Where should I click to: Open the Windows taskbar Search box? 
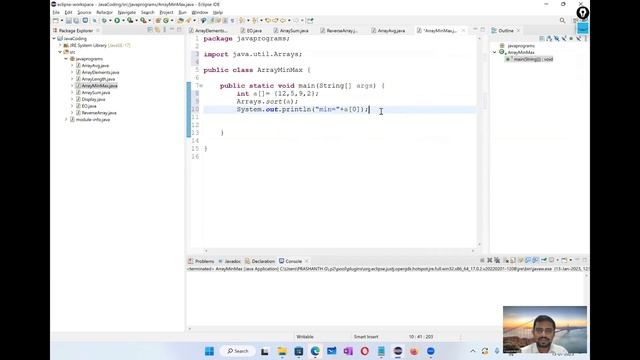pyautogui.click(x=238, y=351)
